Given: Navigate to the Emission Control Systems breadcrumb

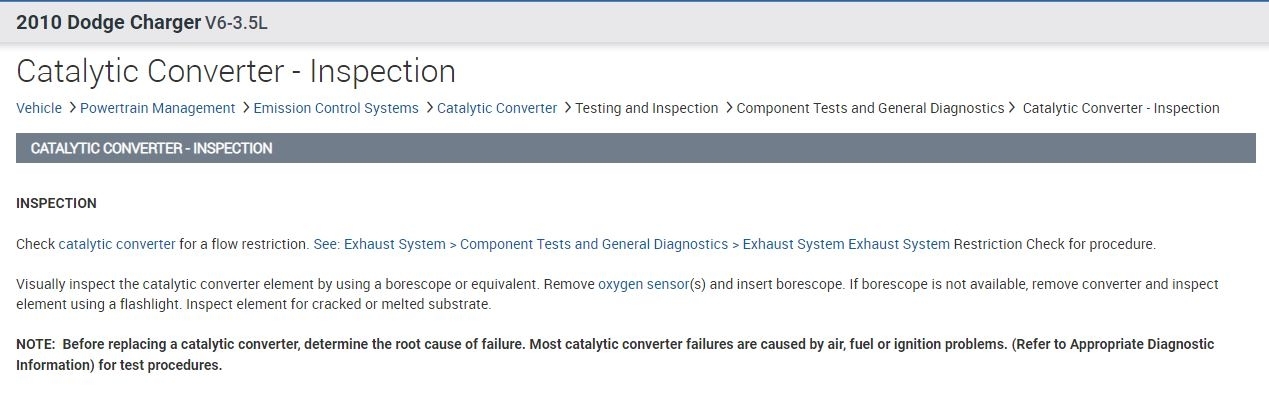Looking at the screenshot, I should pyautogui.click(x=335, y=108).
